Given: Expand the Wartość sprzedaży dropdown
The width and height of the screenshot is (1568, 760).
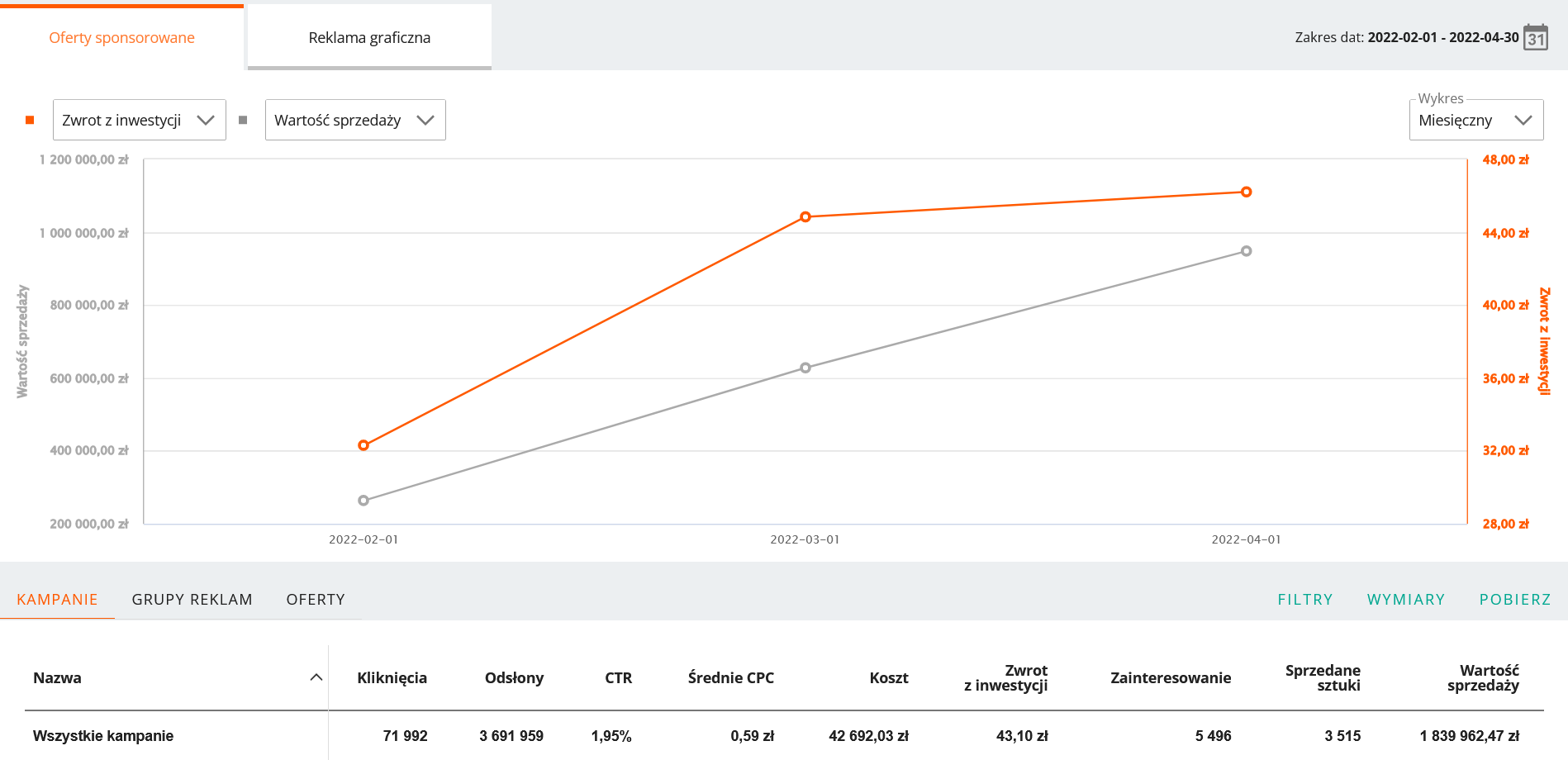Looking at the screenshot, I should pos(354,121).
